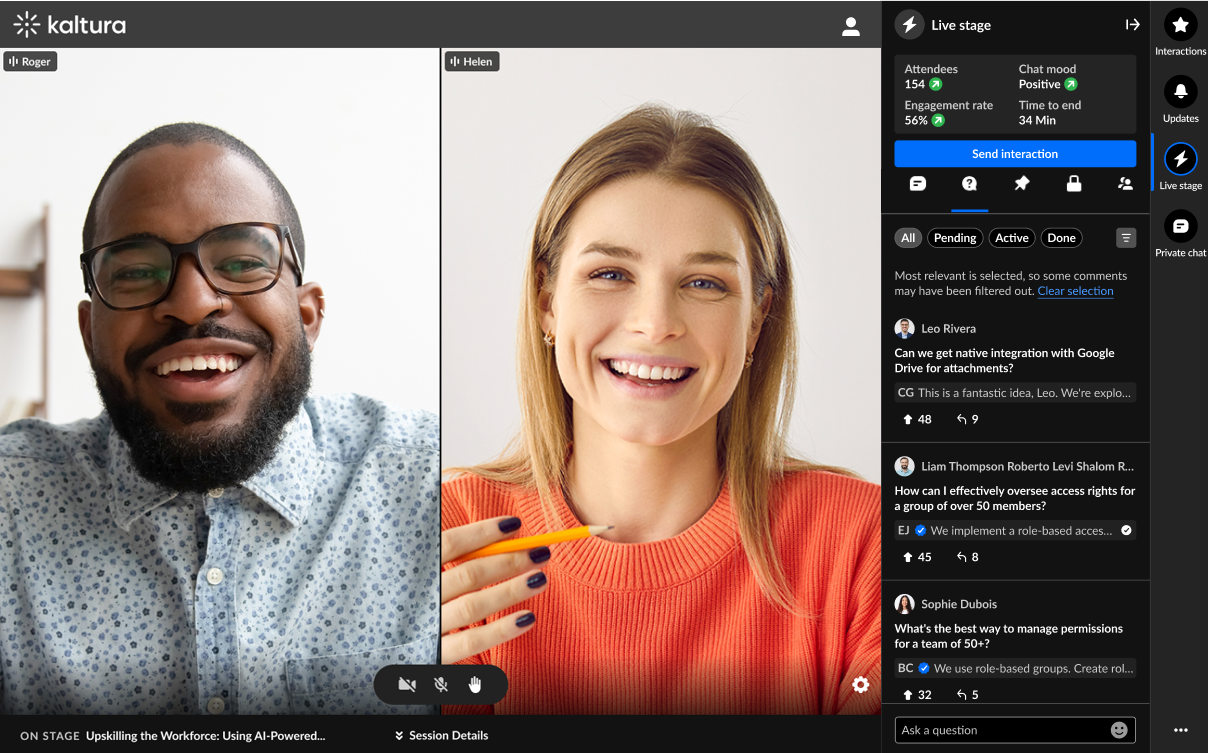The width and height of the screenshot is (1208, 753).
Task: Select Live stage icon in right sidebar
Action: (1180, 159)
